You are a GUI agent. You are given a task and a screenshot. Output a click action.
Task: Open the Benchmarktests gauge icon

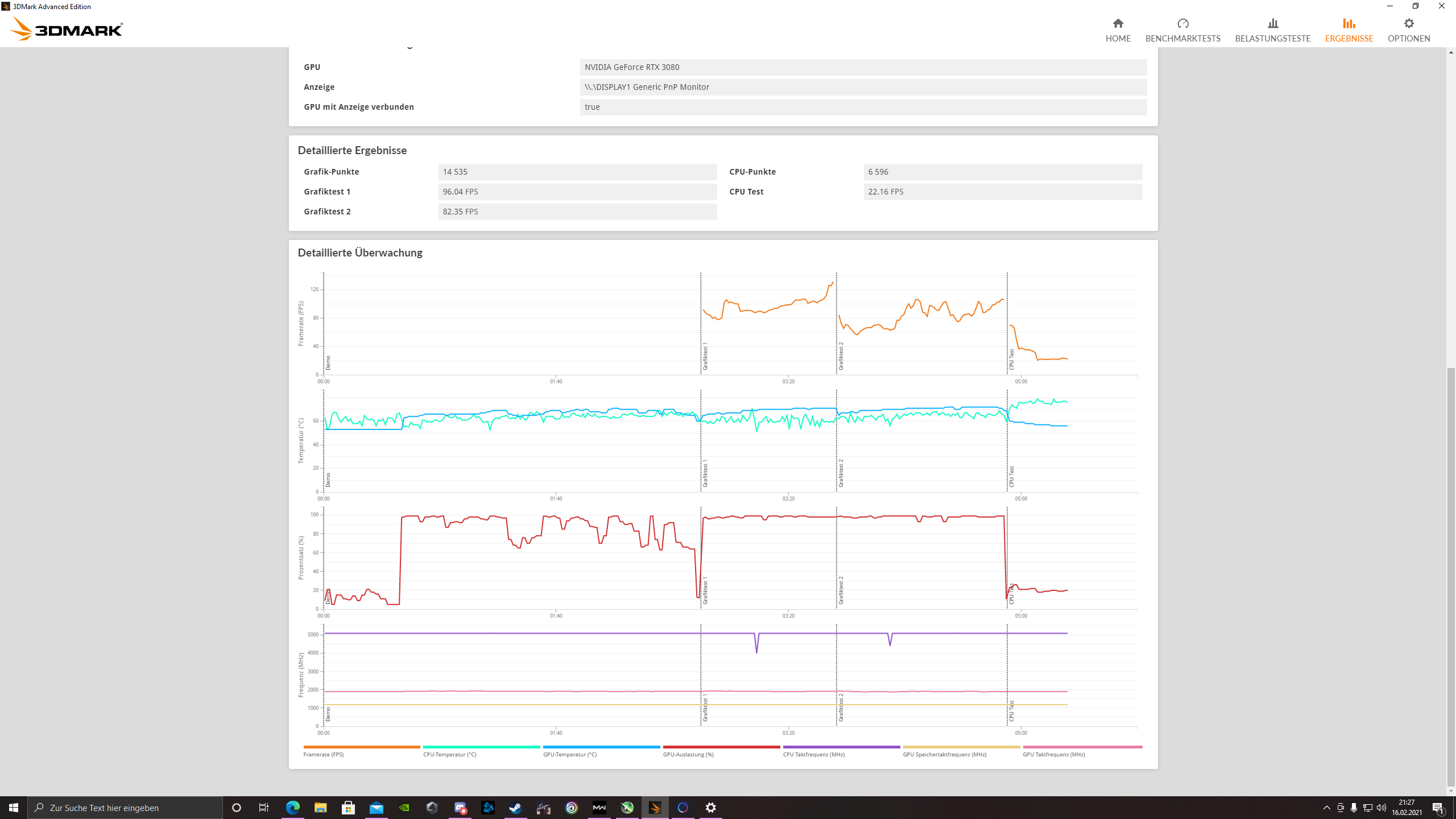pyautogui.click(x=1182, y=23)
